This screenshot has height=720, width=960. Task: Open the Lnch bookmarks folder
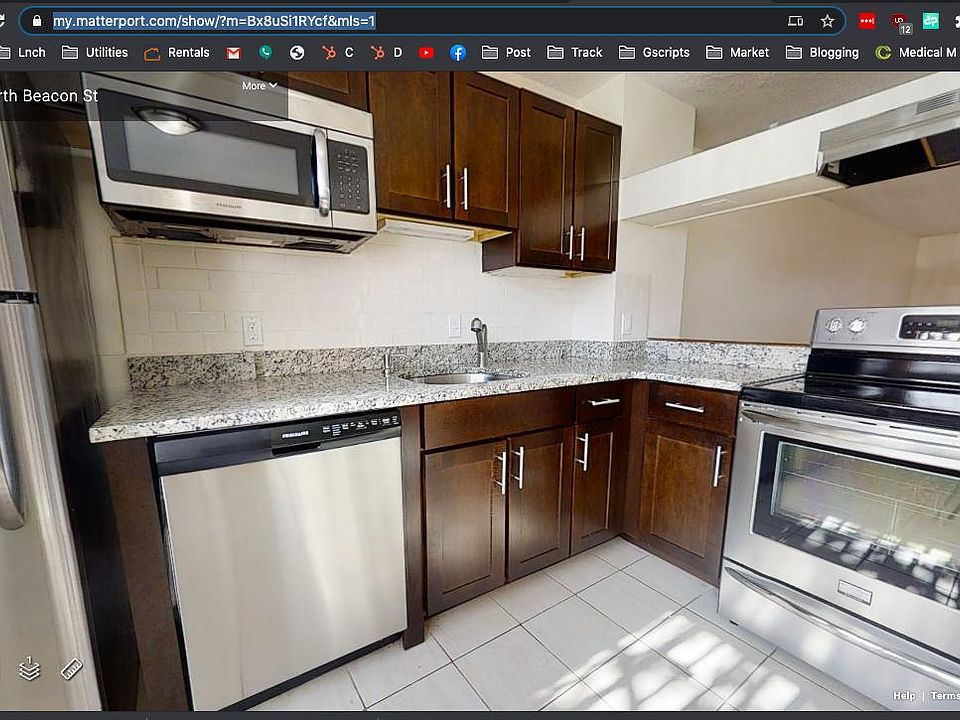(x=23, y=53)
